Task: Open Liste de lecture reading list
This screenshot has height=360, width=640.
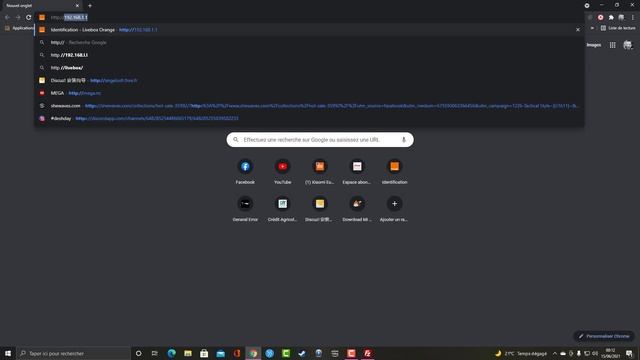Action: coord(618,28)
